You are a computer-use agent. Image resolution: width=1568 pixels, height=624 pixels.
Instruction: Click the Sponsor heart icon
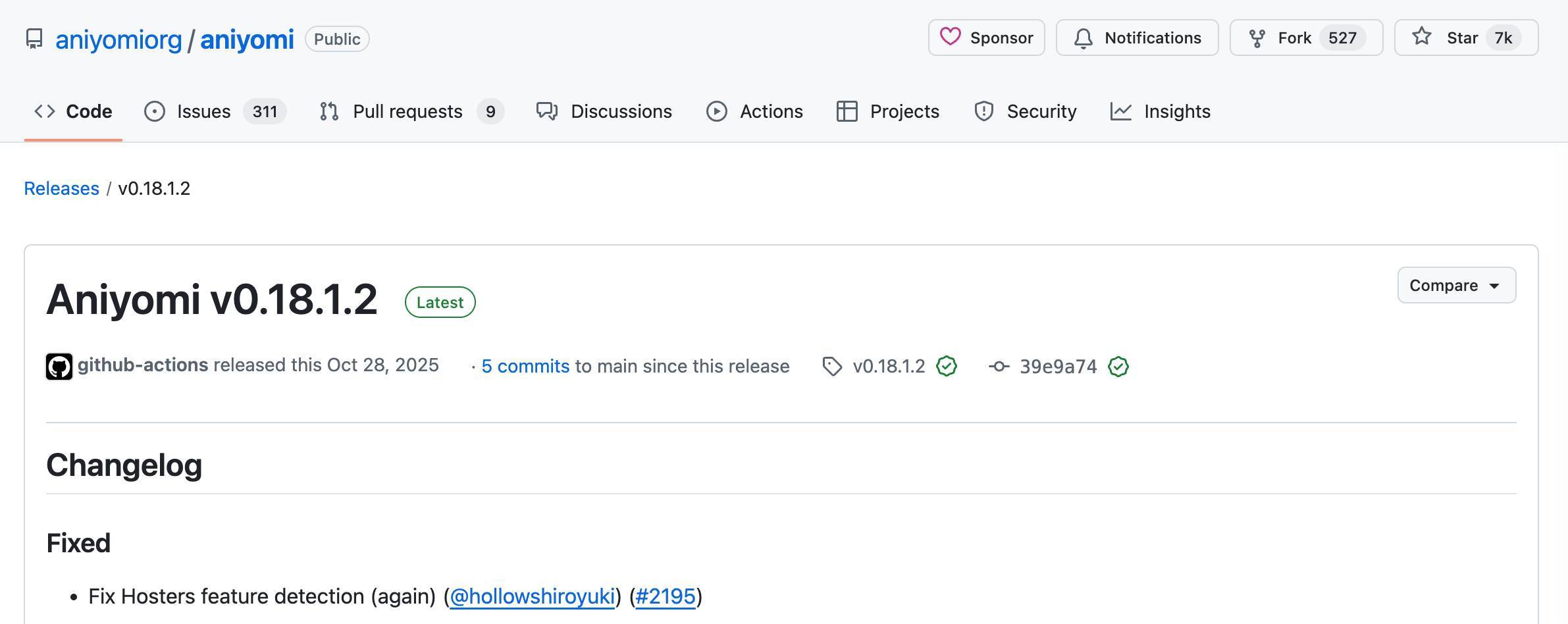click(950, 37)
